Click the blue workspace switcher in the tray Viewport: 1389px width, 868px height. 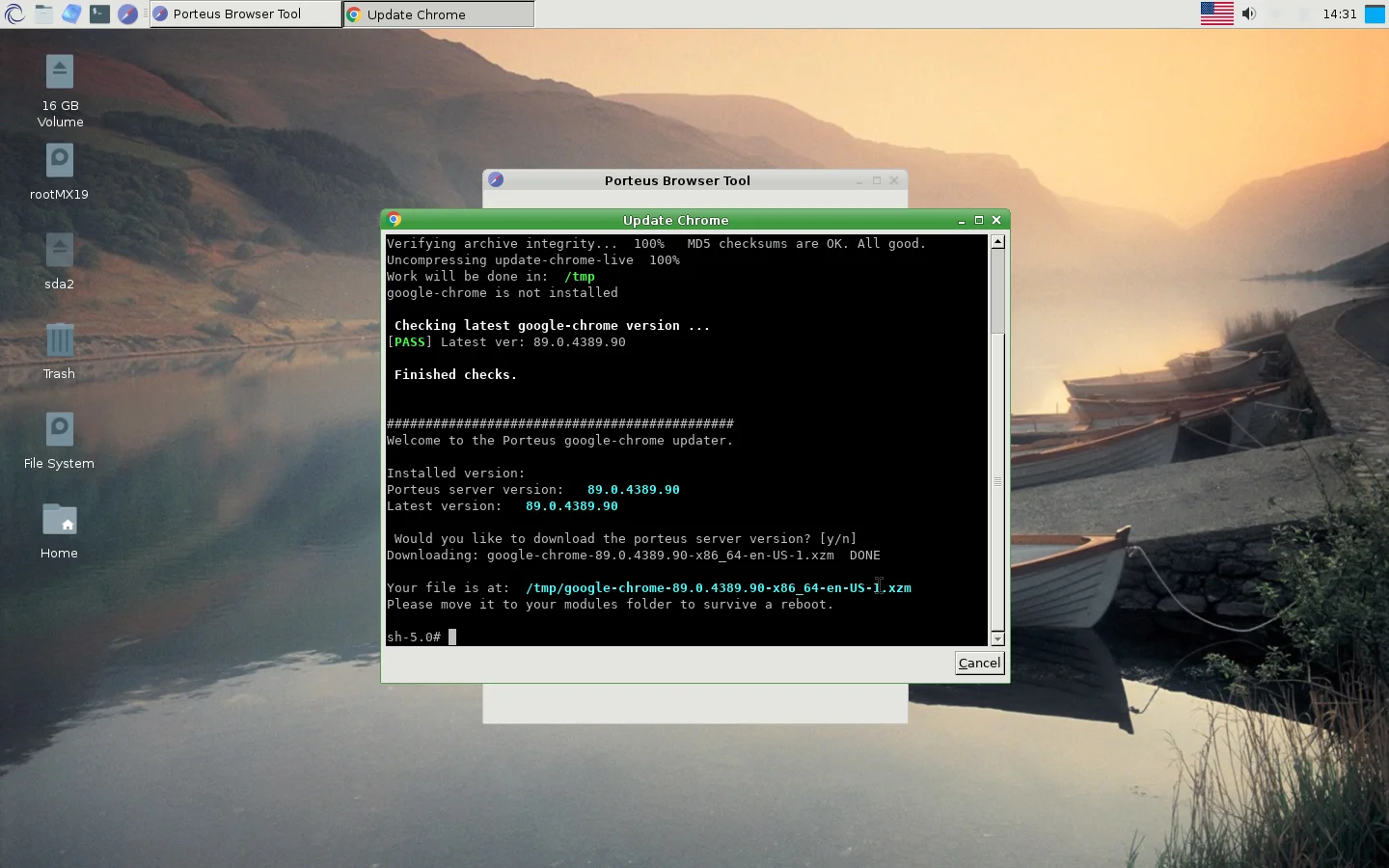pyautogui.click(x=1374, y=14)
